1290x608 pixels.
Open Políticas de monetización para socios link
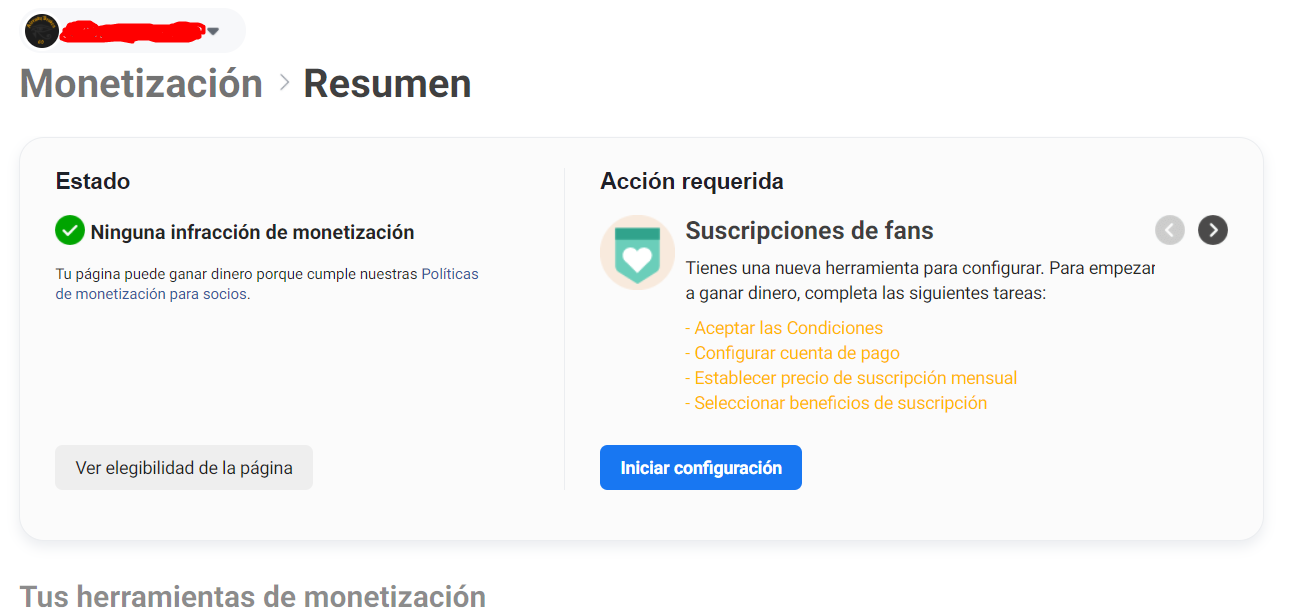point(267,284)
